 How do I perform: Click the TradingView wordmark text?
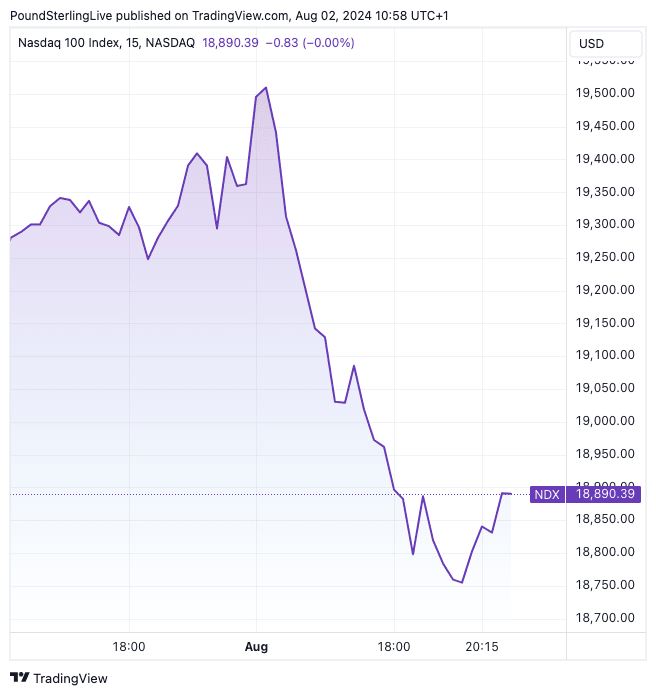coord(70,678)
